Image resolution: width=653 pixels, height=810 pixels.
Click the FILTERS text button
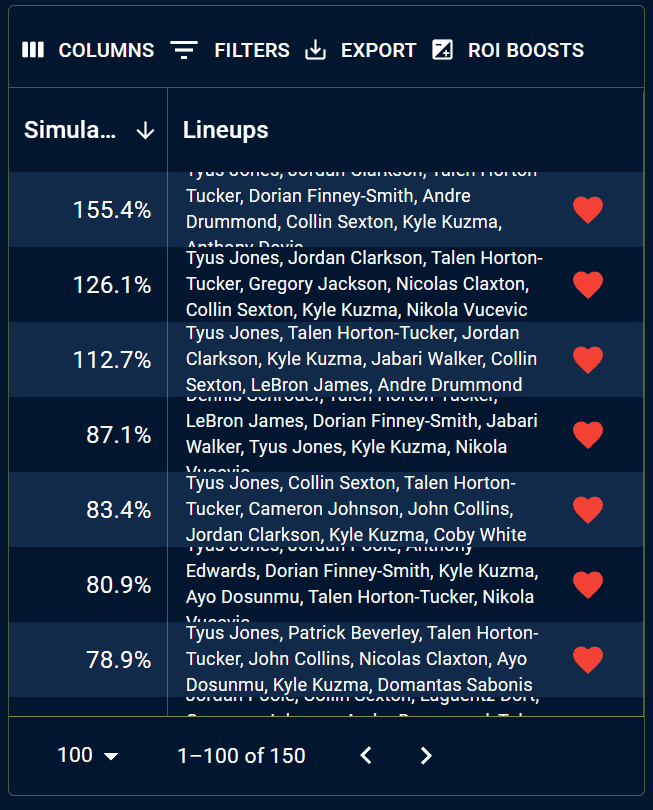(252, 50)
